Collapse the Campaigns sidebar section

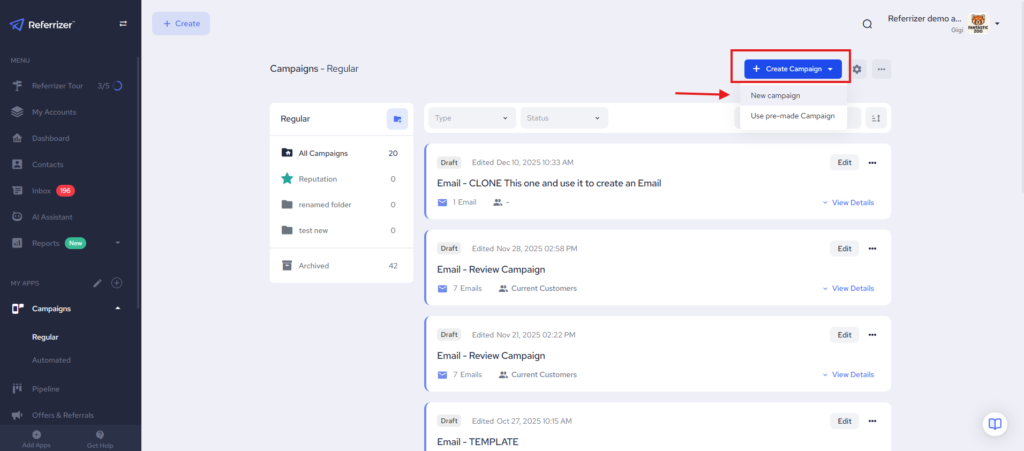click(118, 308)
